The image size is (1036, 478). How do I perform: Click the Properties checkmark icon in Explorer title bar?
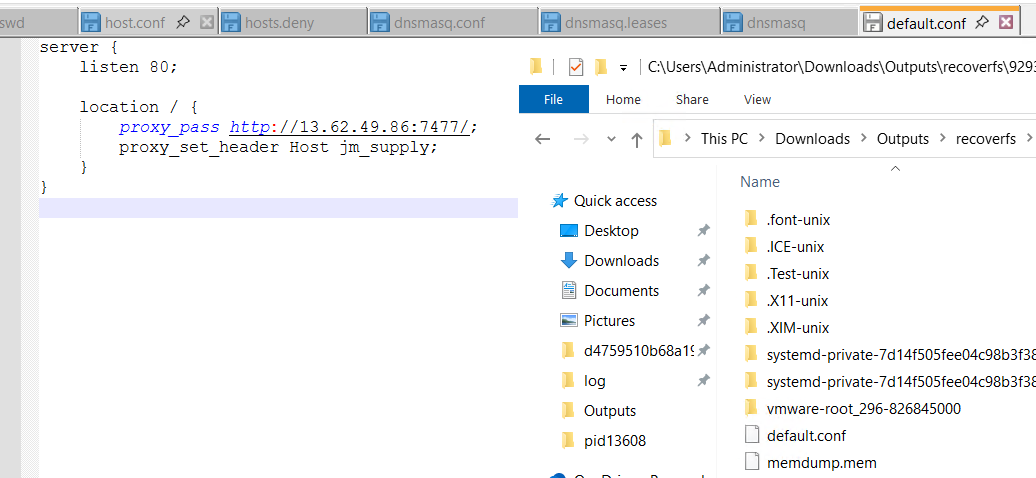click(x=575, y=67)
